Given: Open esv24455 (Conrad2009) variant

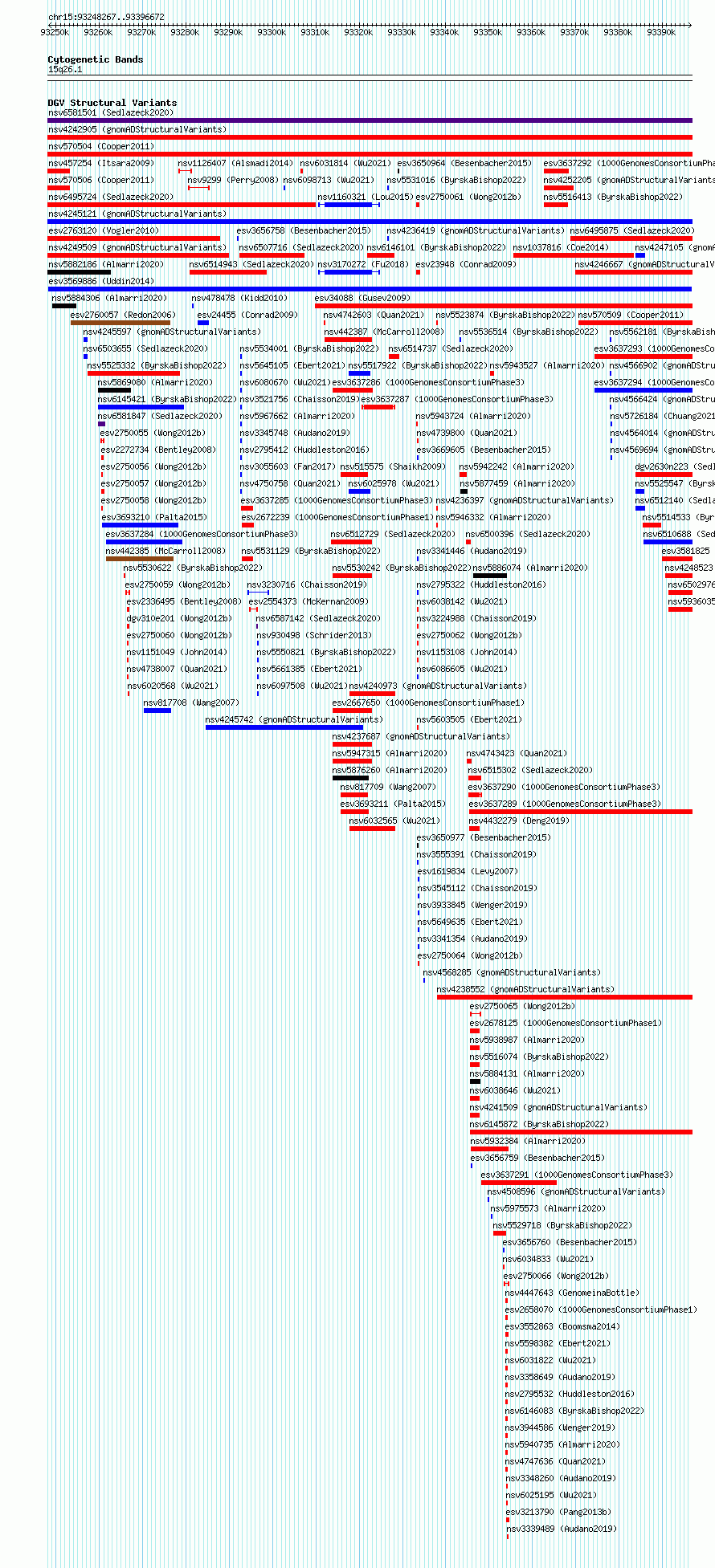Looking at the screenshot, I should pos(247,315).
